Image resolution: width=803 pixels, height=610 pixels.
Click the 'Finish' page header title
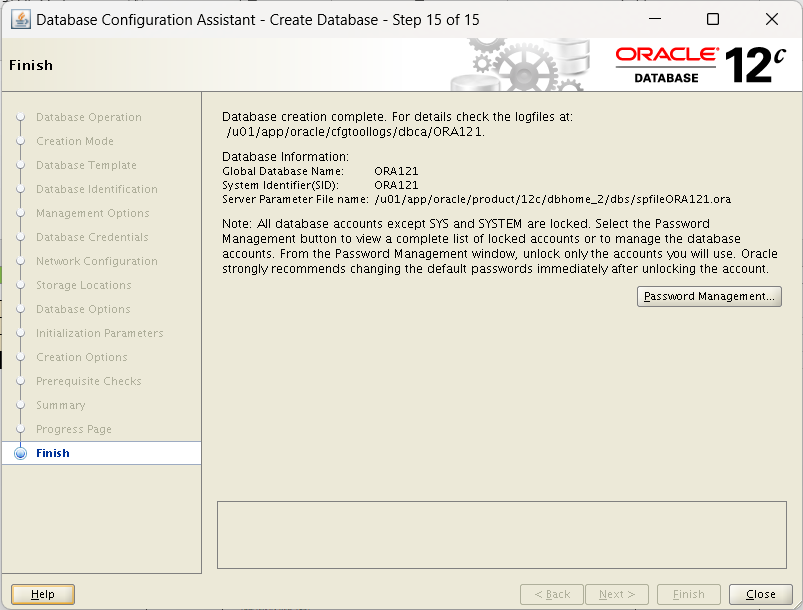point(31,66)
